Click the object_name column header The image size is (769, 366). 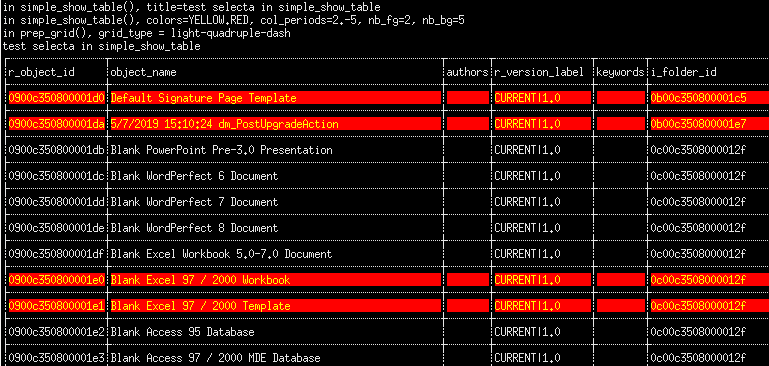click(x=144, y=72)
